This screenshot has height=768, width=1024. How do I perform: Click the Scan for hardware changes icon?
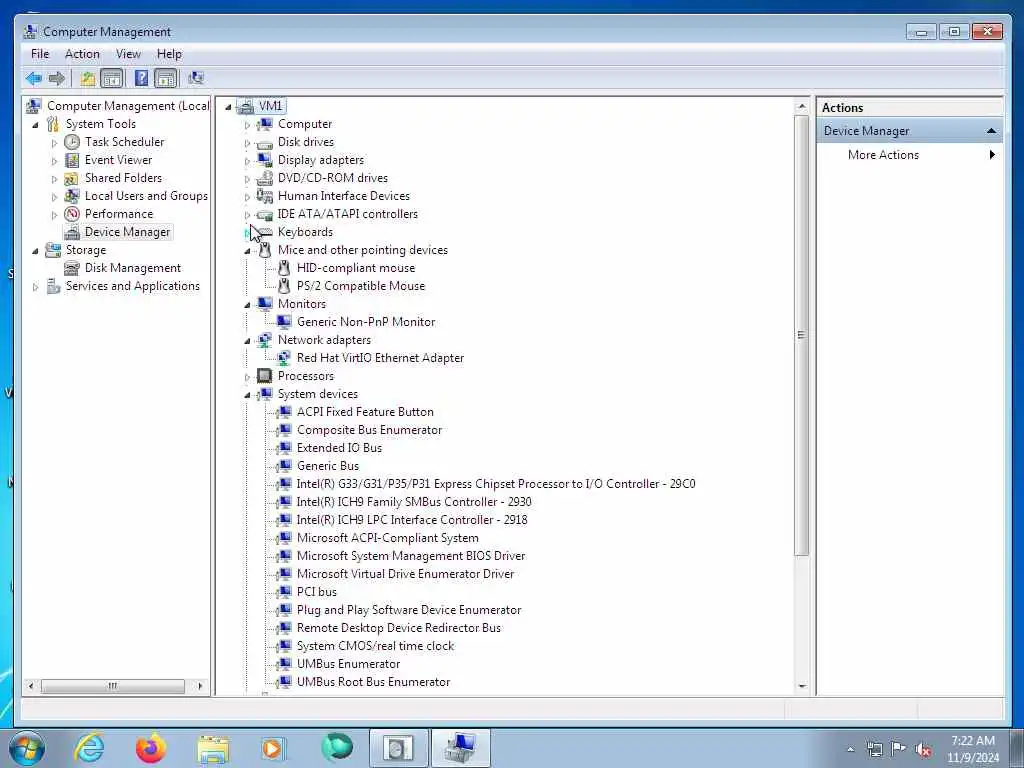tap(196, 79)
